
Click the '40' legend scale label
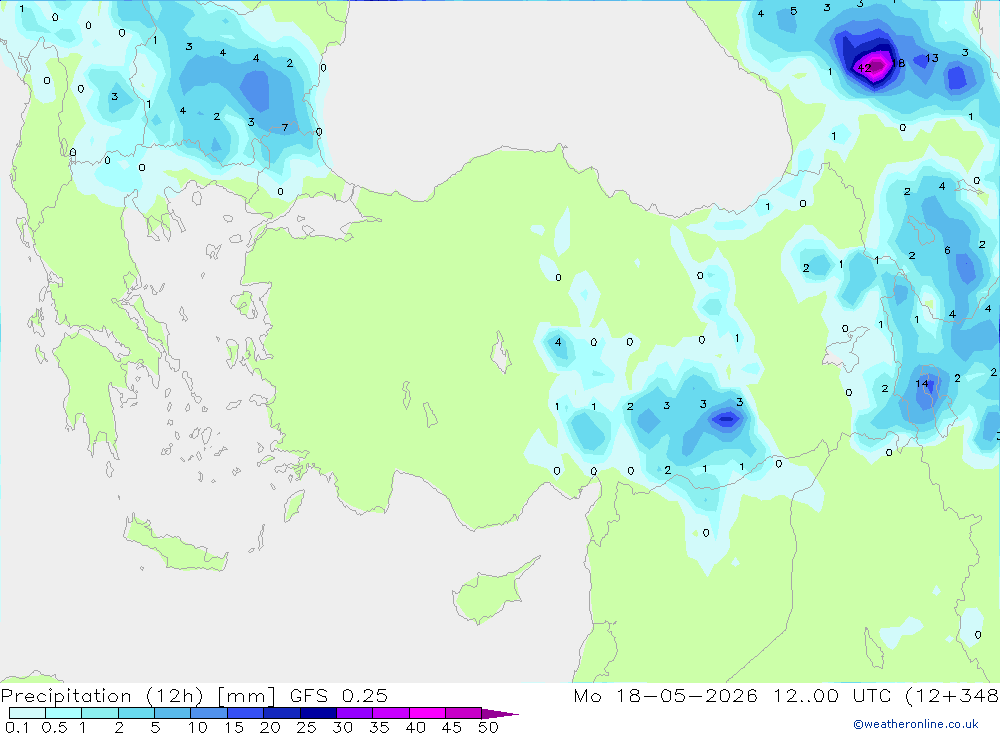tap(416, 727)
